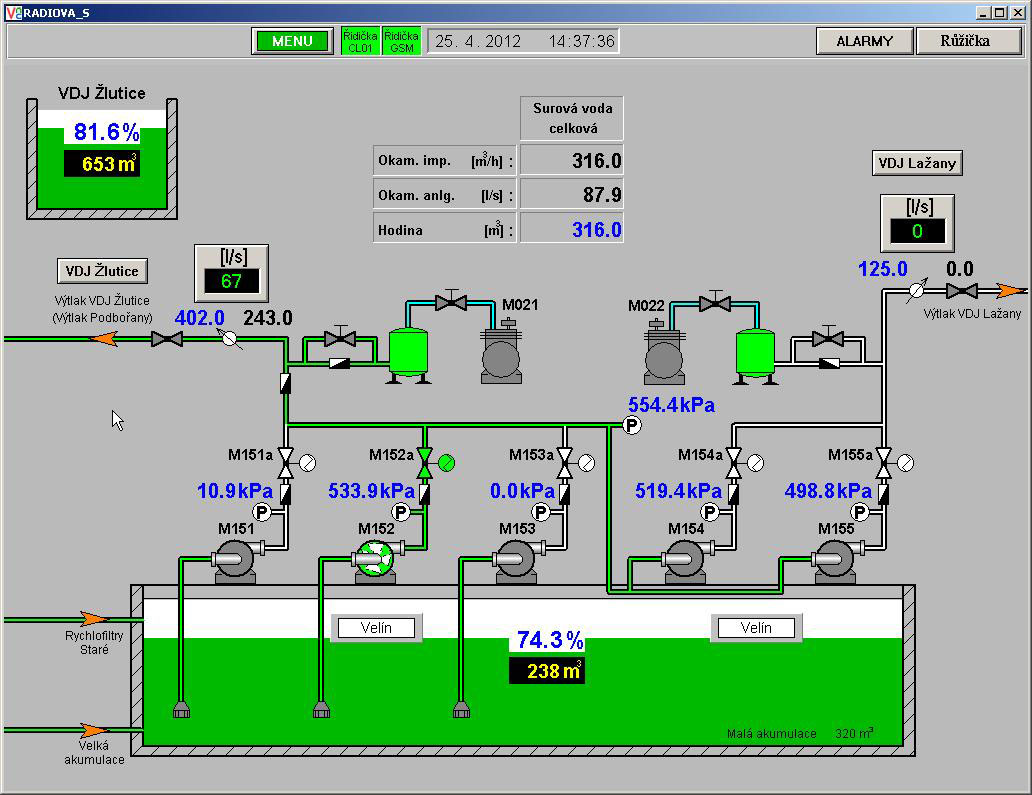Toggle valve M151a
1032x795 pixels.
(285, 462)
